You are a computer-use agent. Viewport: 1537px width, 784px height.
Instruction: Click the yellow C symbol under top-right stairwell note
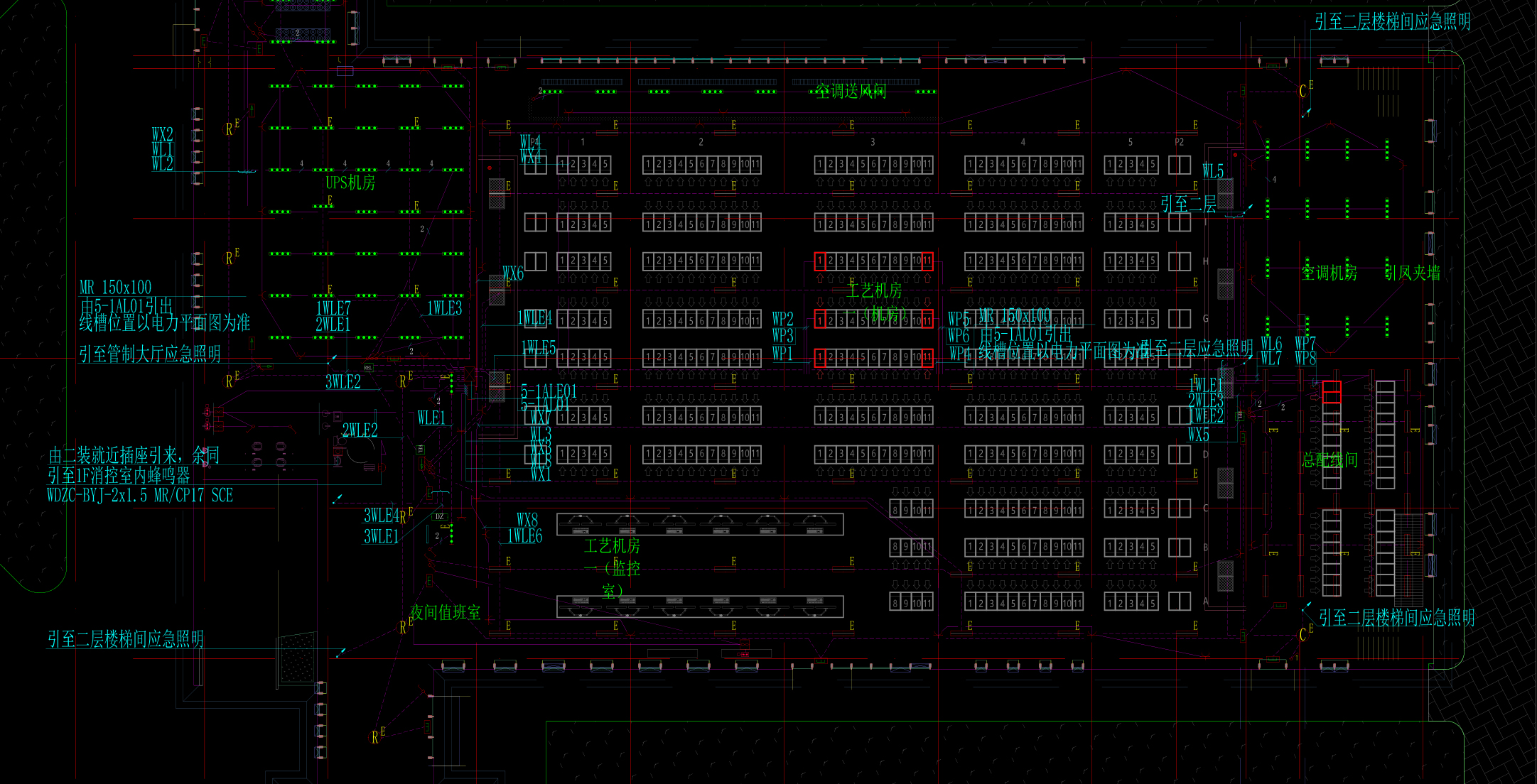[x=1303, y=91]
